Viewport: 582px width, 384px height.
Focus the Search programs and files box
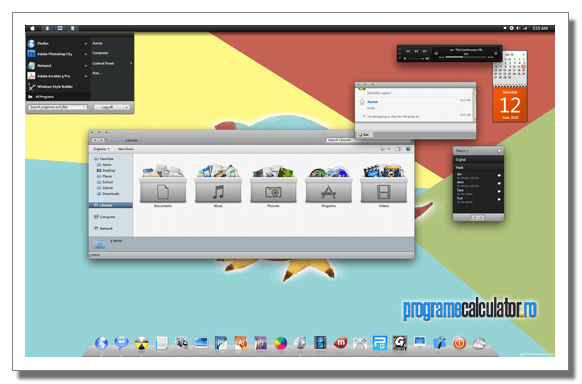click(58, 107)
